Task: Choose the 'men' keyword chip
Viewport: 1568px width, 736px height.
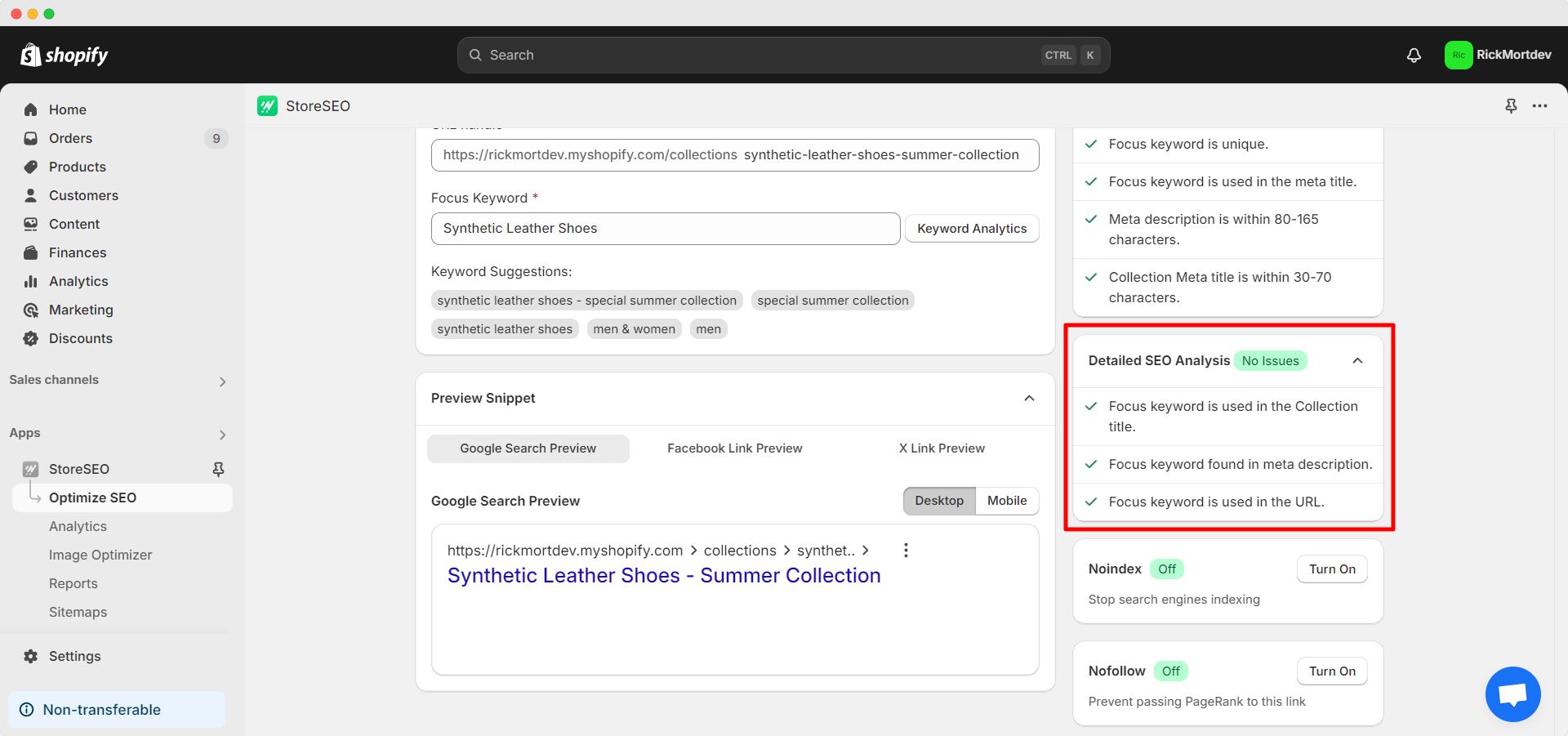Action: tap(708, 329)
